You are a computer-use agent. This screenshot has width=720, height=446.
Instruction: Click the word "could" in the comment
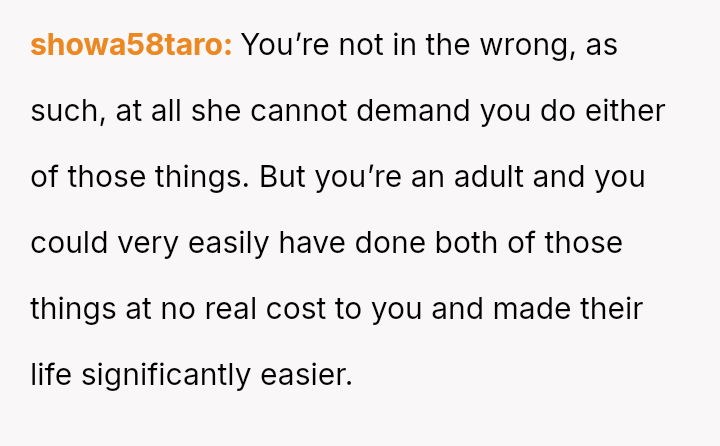68,243
